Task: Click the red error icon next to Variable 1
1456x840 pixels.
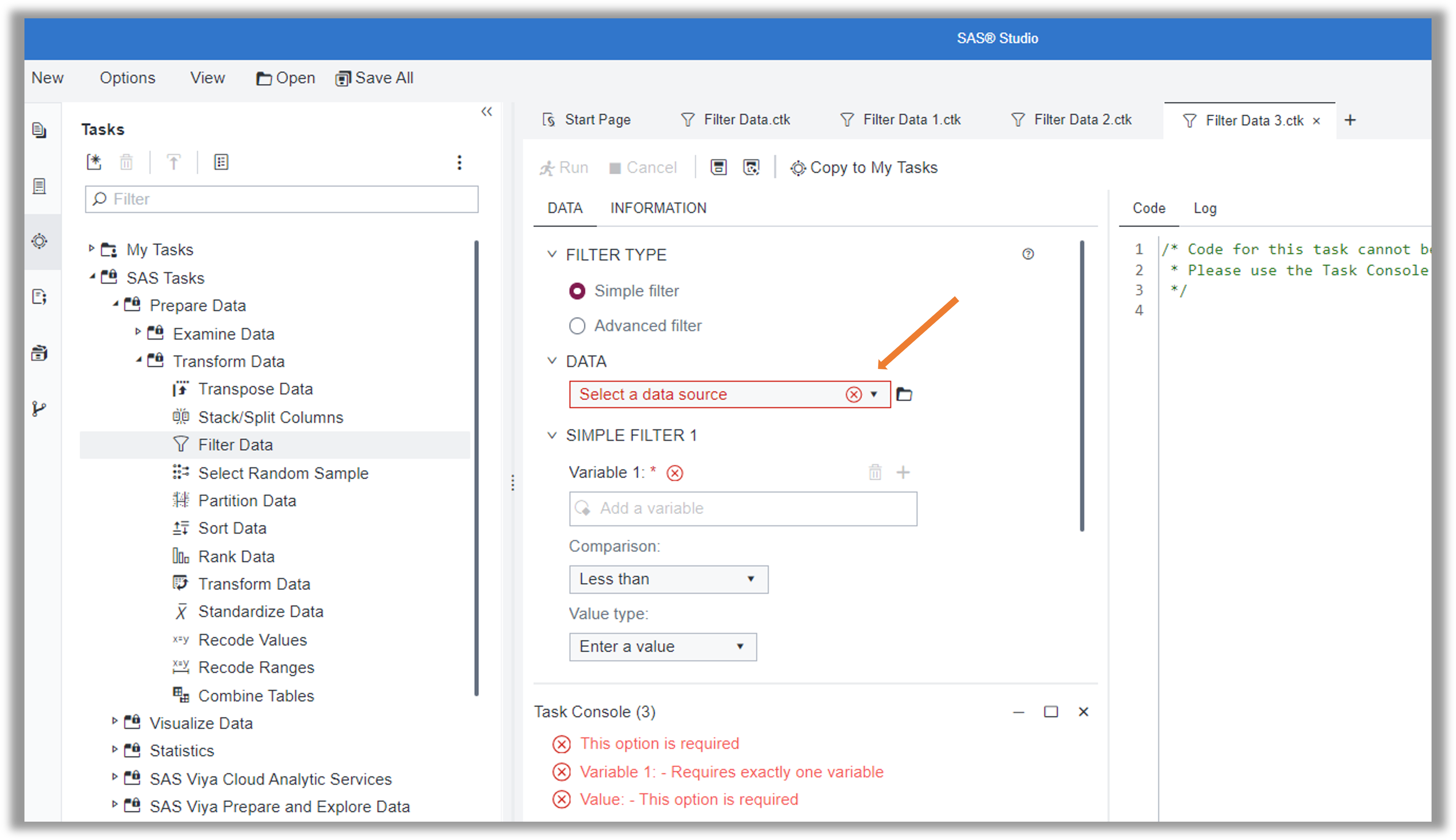Action: click(x=674, y=473)
